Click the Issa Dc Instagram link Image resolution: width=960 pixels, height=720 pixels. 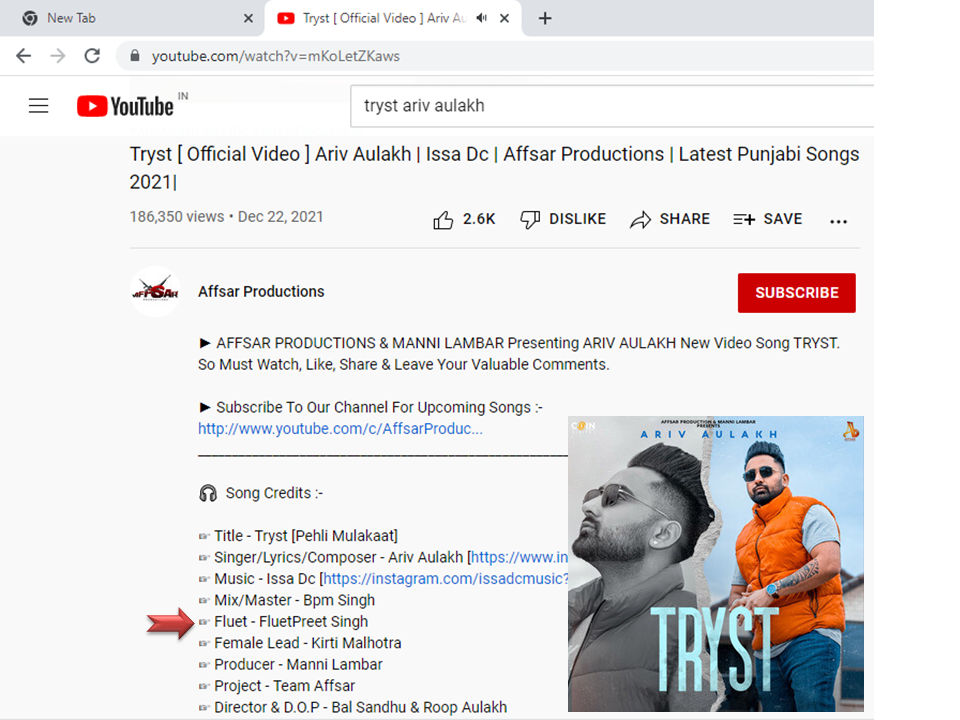point(445,579)
